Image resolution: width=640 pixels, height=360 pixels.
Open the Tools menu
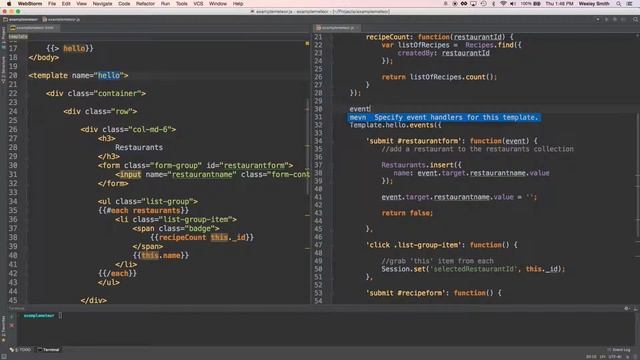point(182,4)
